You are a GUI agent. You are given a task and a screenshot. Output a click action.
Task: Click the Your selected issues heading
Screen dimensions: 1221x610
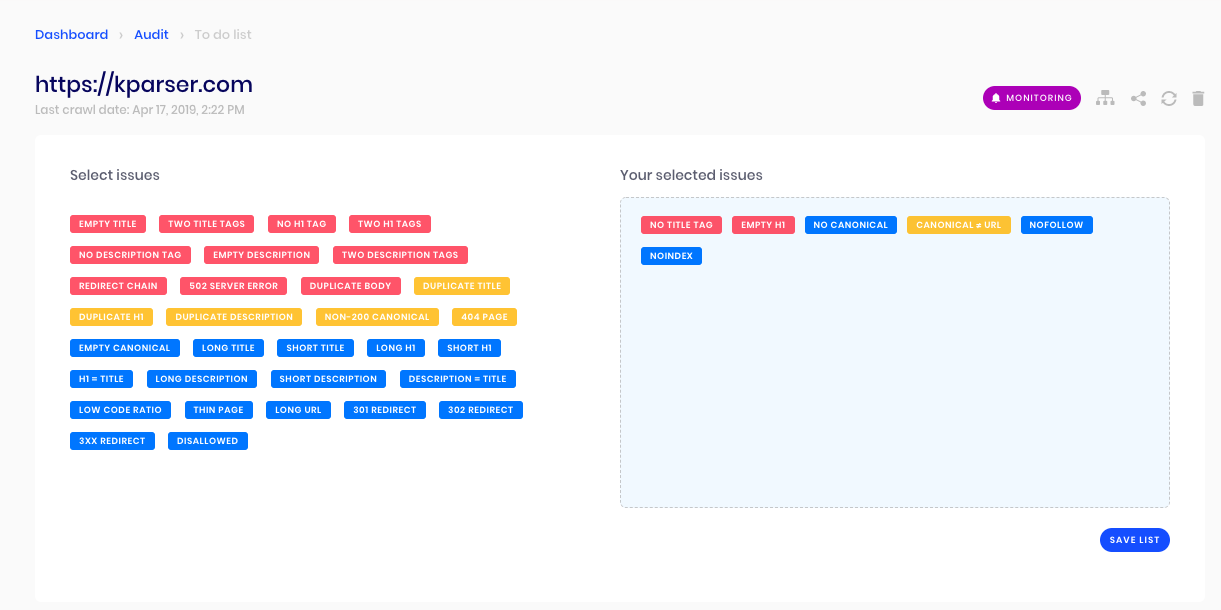coord(691,175)
